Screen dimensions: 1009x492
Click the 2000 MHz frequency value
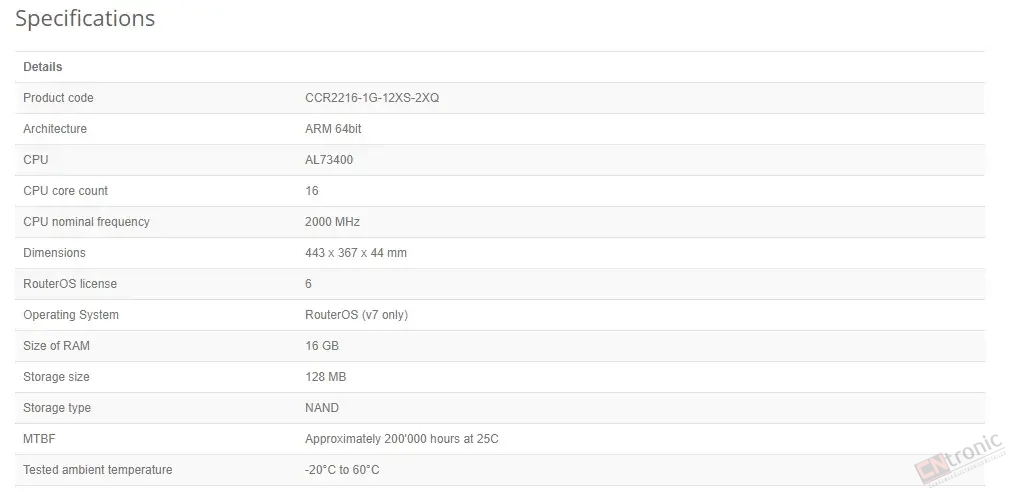[333, 222]
